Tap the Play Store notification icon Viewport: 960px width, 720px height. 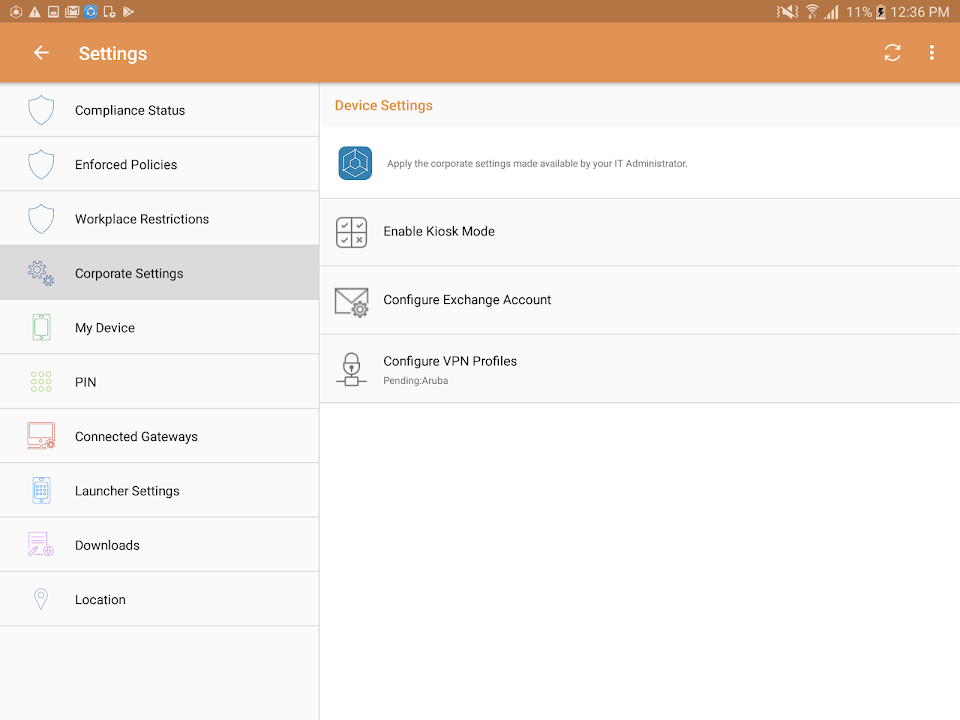[128, 12]
